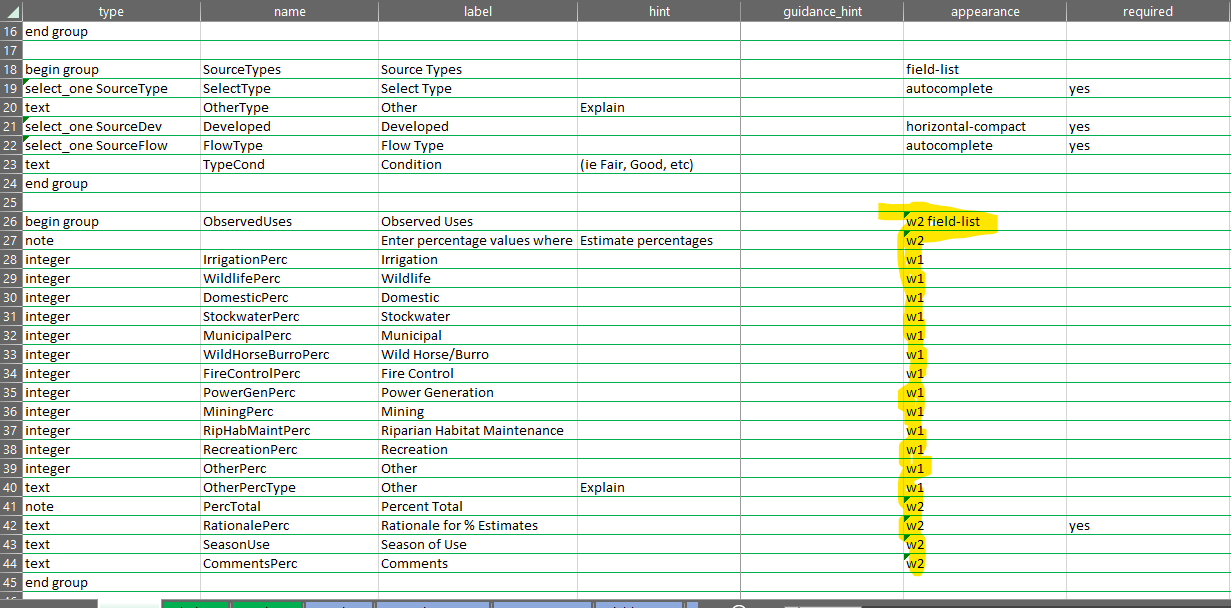Select row 26 by its row number
The width and height of the screenshot is (1231, 608).
(x=10, y=221)
